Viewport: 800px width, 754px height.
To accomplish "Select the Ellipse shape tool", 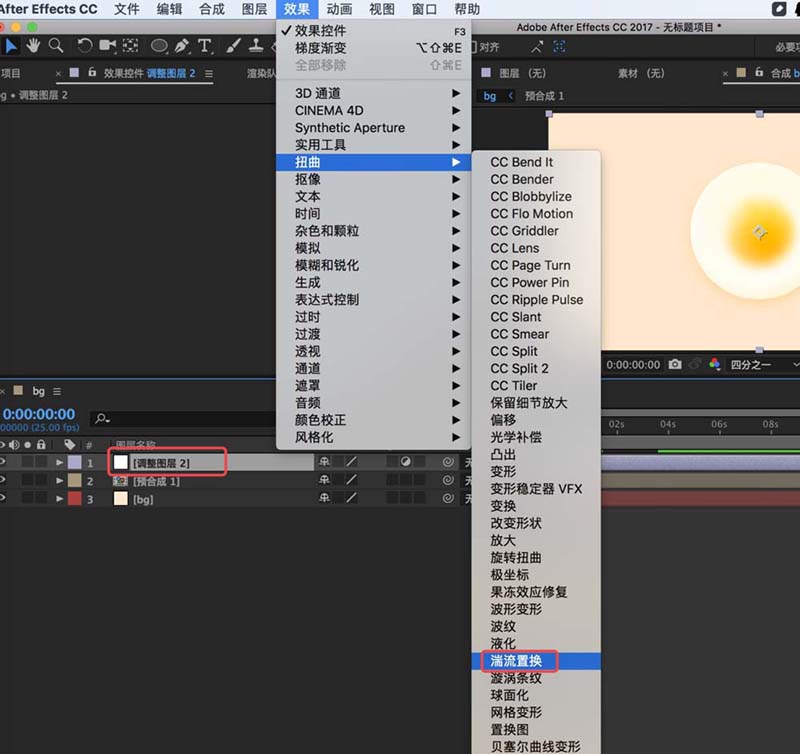I will click(159, 46).
